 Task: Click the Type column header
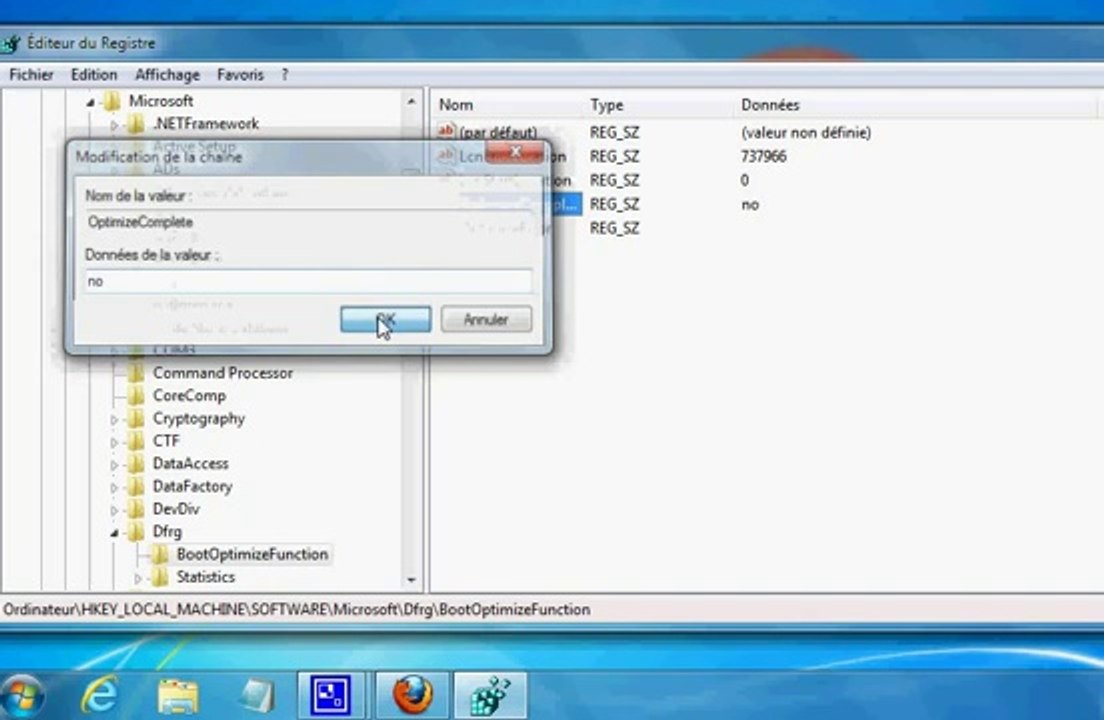[x=606, y=105]
